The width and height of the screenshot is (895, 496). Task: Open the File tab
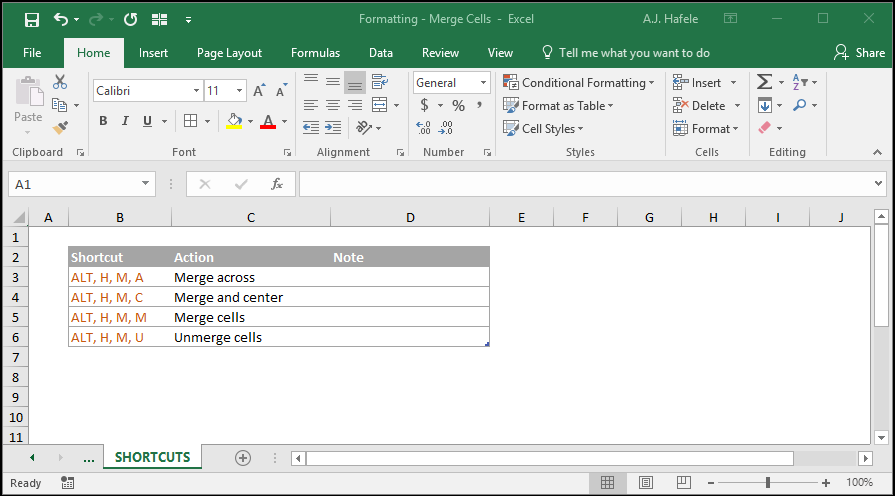[x=32, y=53]
